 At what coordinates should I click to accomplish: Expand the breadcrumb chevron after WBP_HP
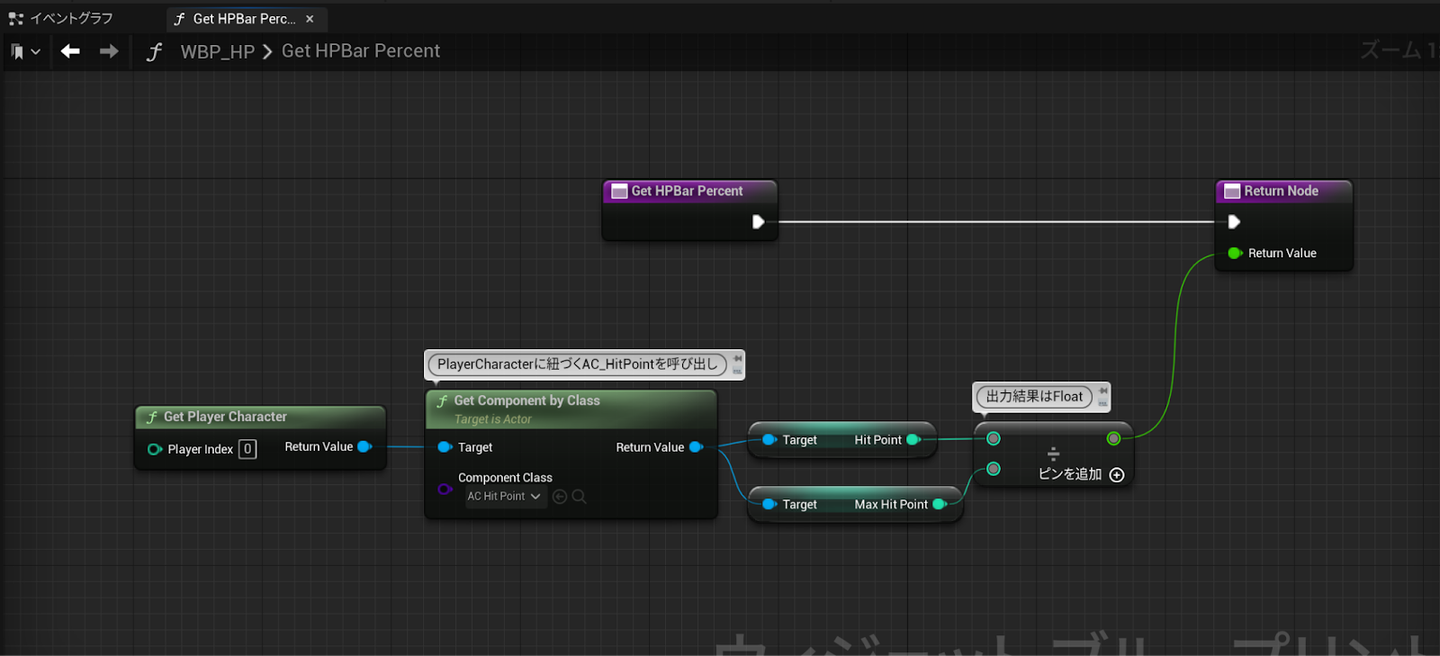click(x=268, y=51)
